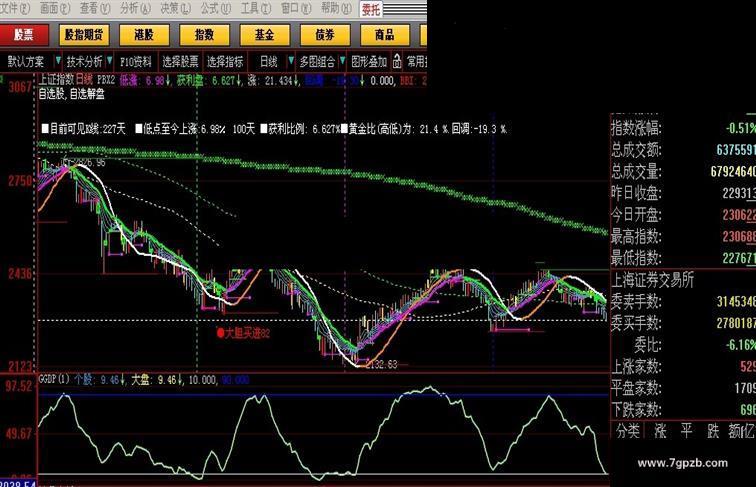Click the lock icon beside 图形叠加
This screenshot has height=487, width=756.
pyautogui.click(x=396, y=61)
